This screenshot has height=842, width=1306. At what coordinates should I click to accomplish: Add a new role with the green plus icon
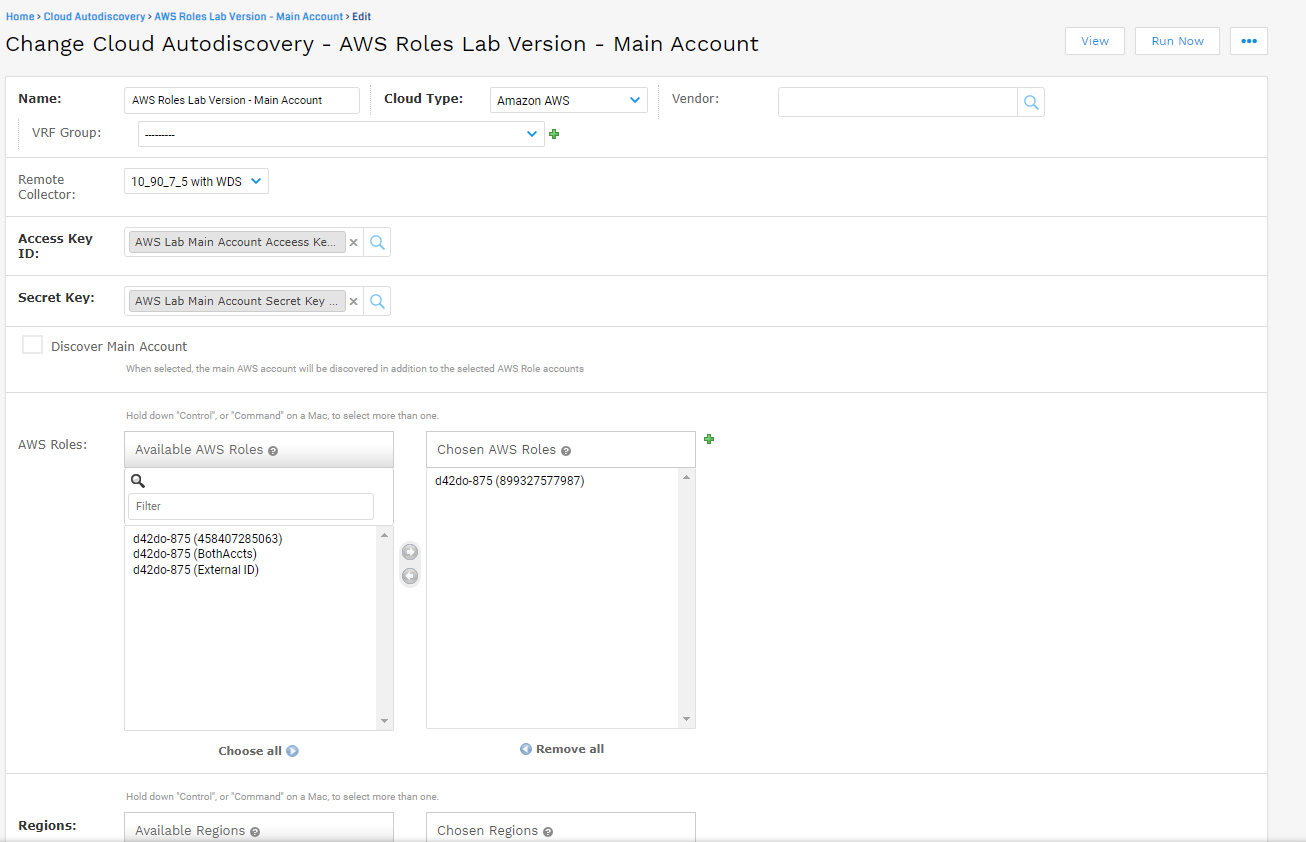(x=709, y=439)
